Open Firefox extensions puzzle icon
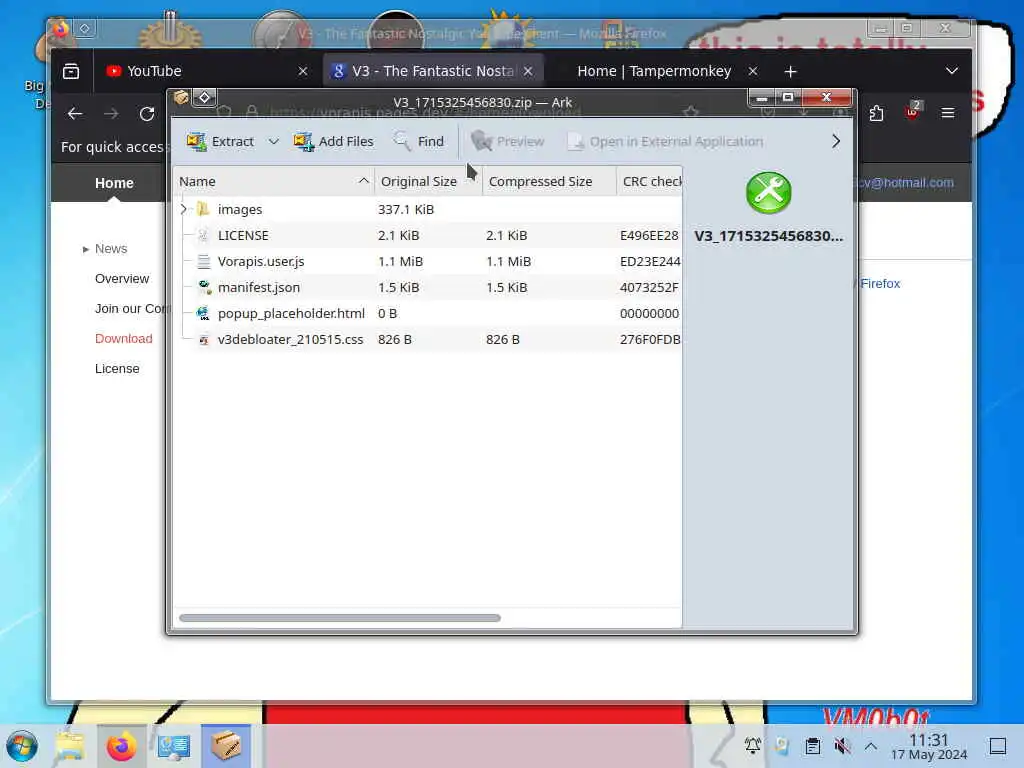 click(876, 114)
